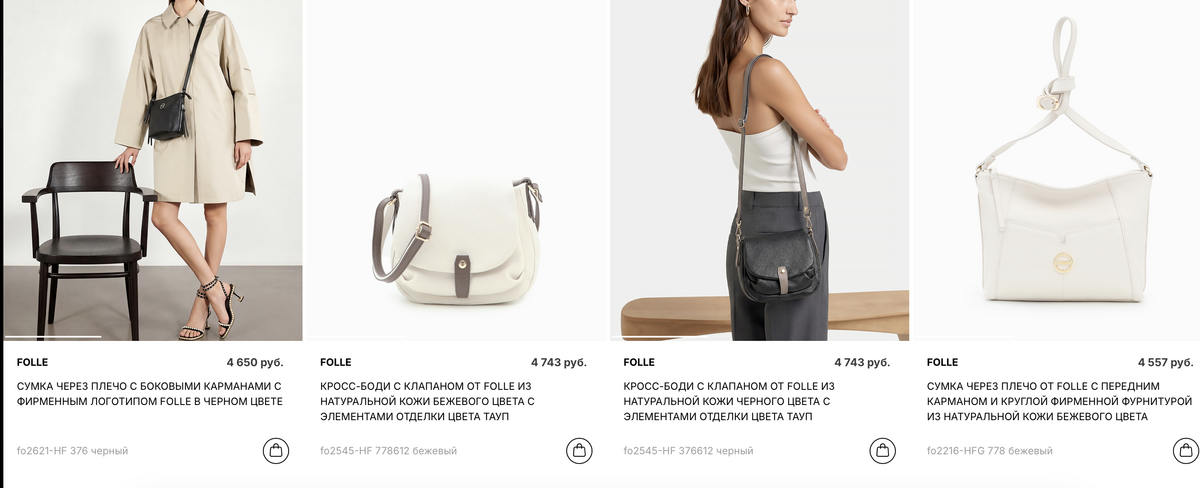Add black fo2545-HF 376612 bag to cart
1200x488 pixels.
tap(882, 451)
